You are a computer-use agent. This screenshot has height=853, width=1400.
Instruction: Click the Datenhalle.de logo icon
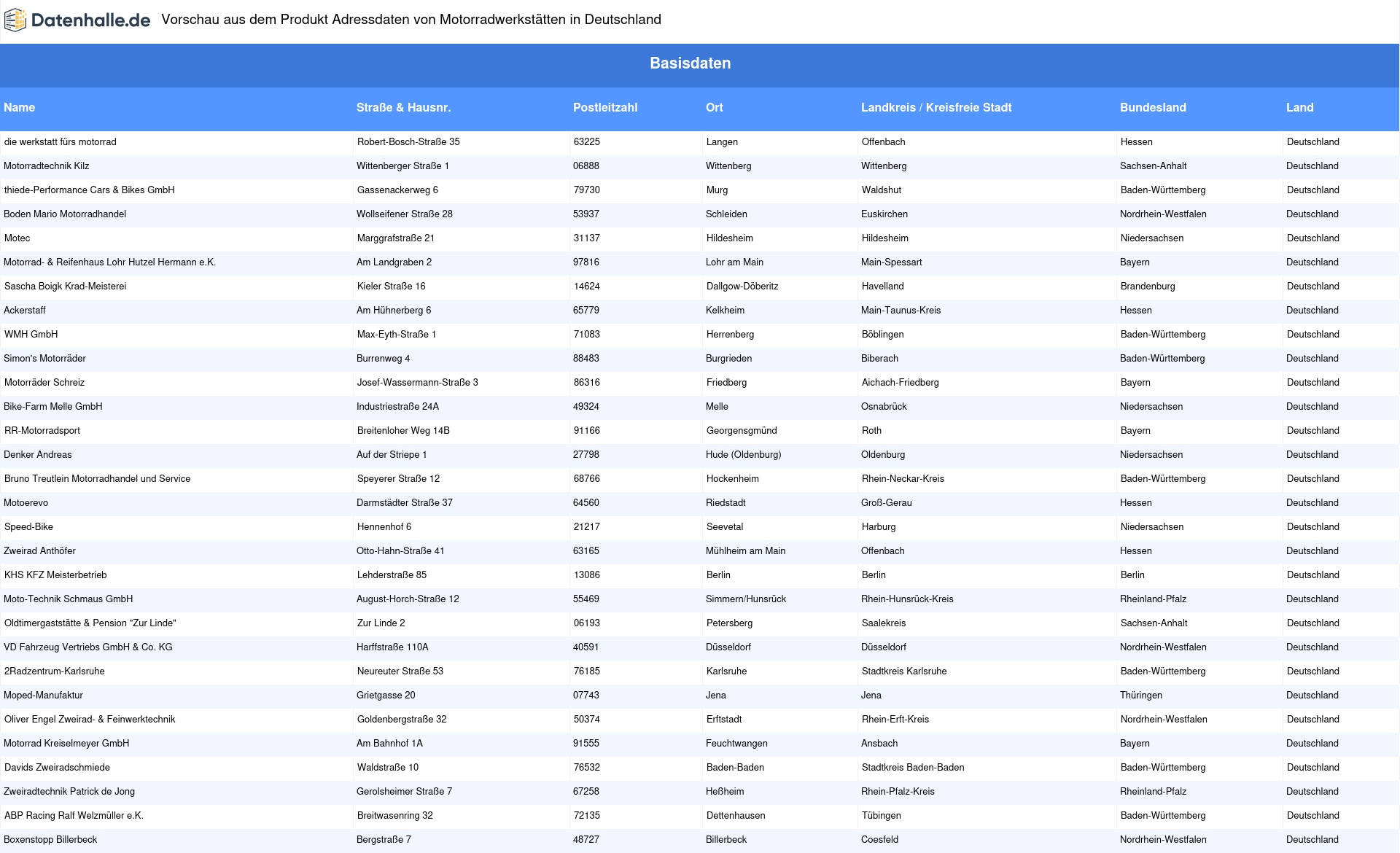15,20
